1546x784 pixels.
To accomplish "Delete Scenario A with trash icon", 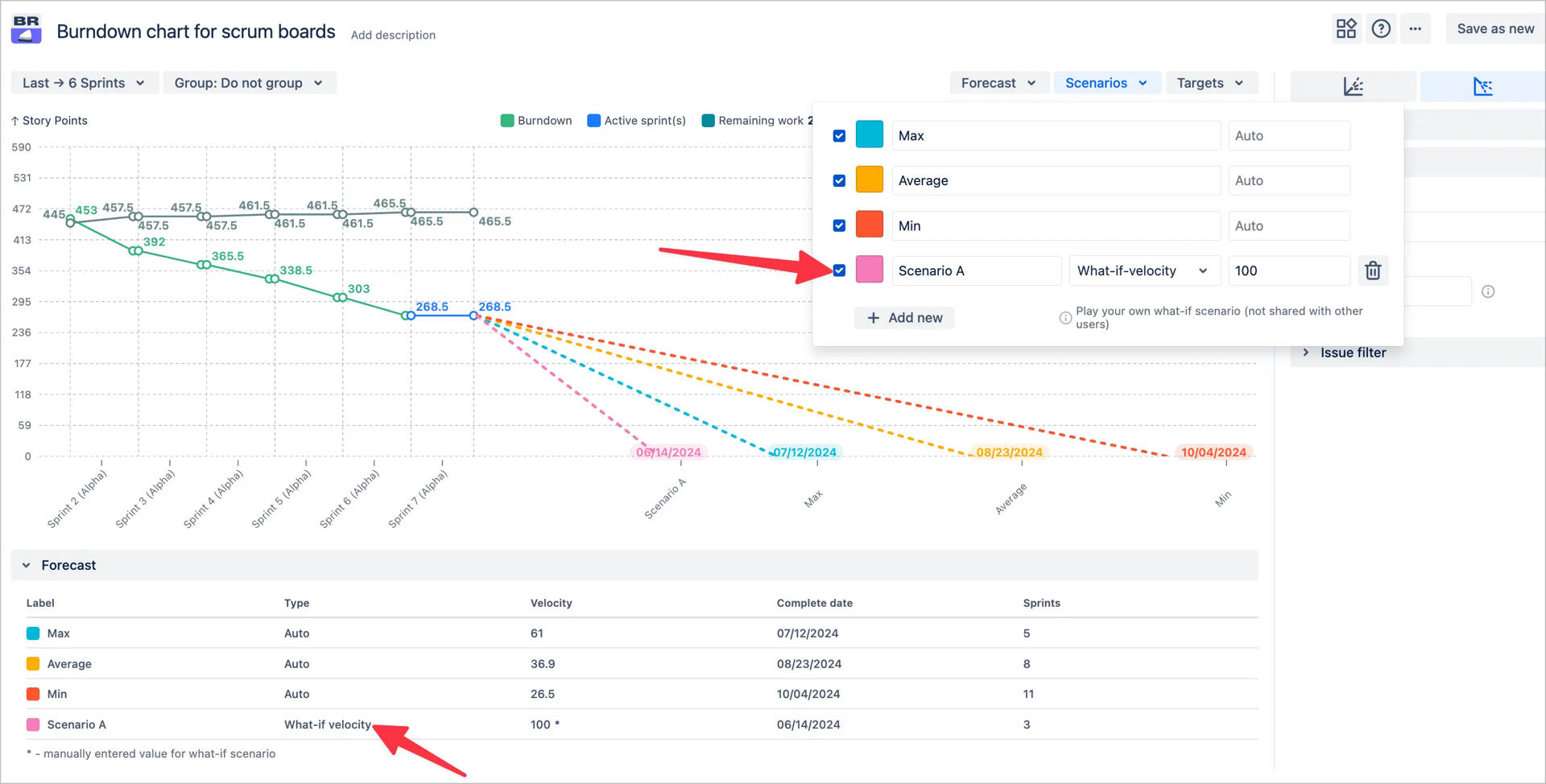I will (1373, 270).
